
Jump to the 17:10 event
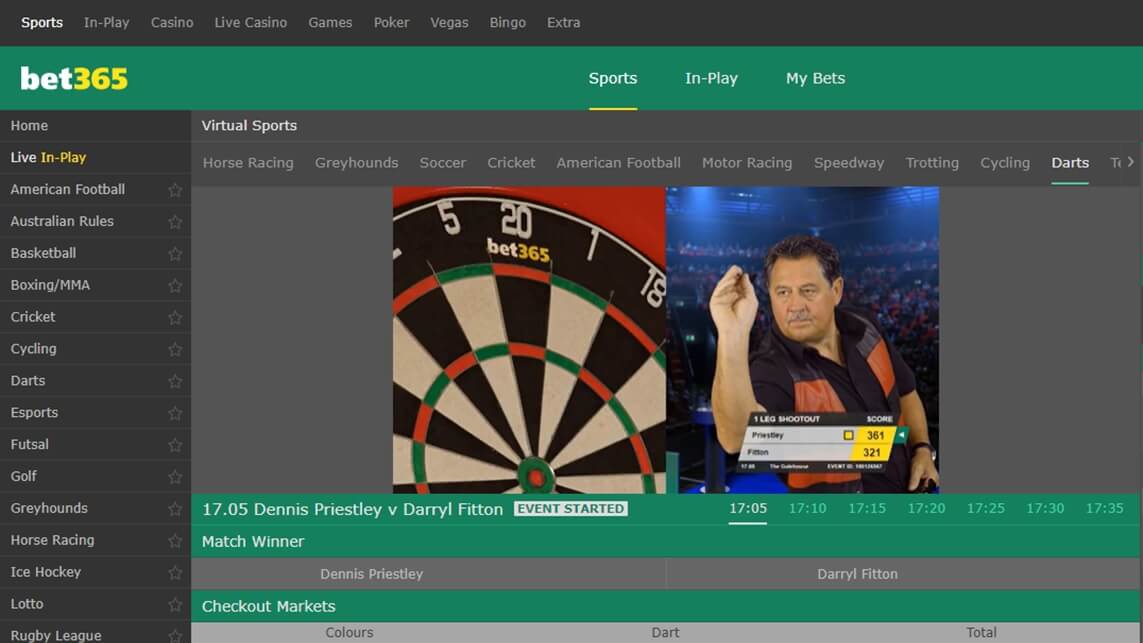pos(808,508)
